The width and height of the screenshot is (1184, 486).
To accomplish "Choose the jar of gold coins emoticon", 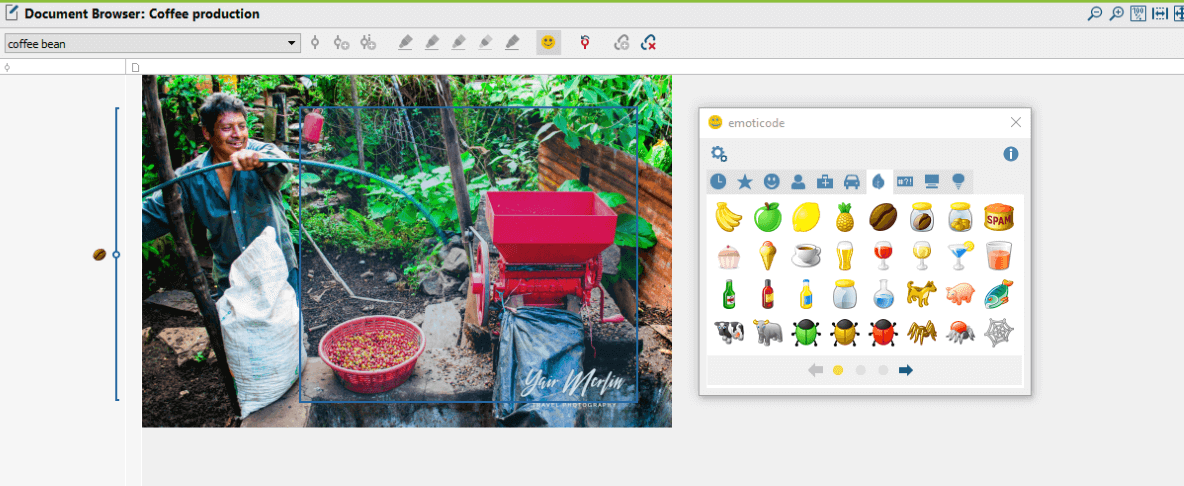I will click(960, 217).
